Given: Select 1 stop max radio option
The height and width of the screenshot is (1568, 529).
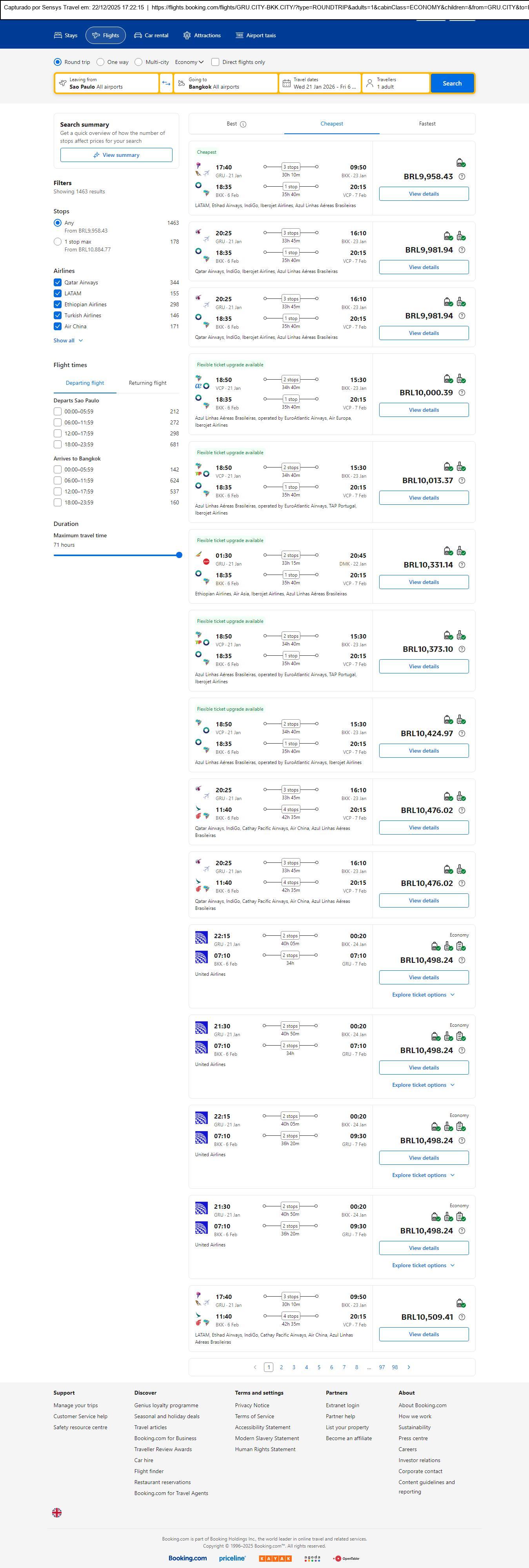Looking at the screenshot, I should click(x=58, y=242).
